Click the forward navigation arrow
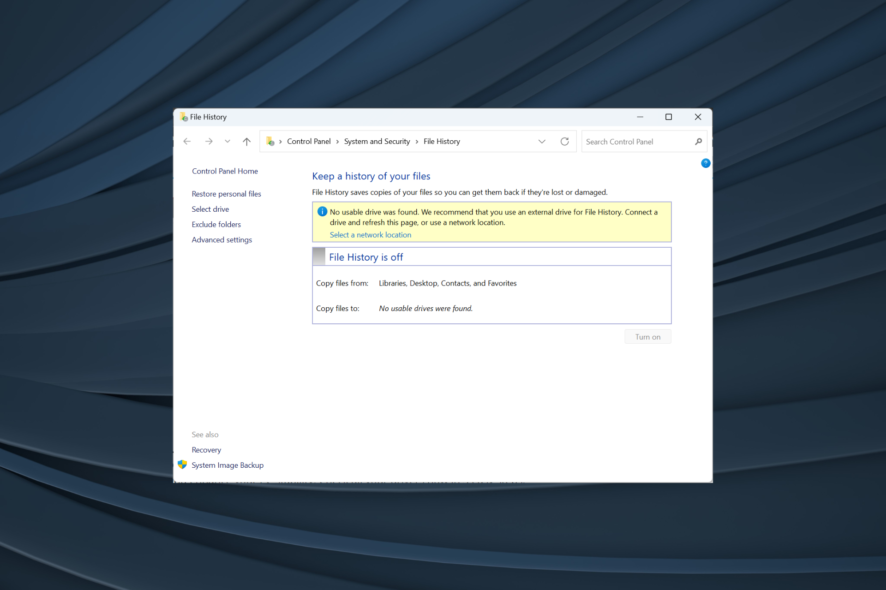This screenshot has width=886, height=590. tap(208, 141)
